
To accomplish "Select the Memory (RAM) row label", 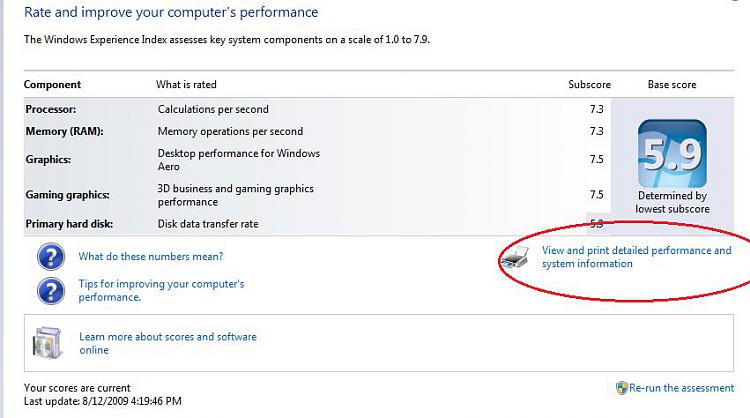I will (x=64, y=131).
